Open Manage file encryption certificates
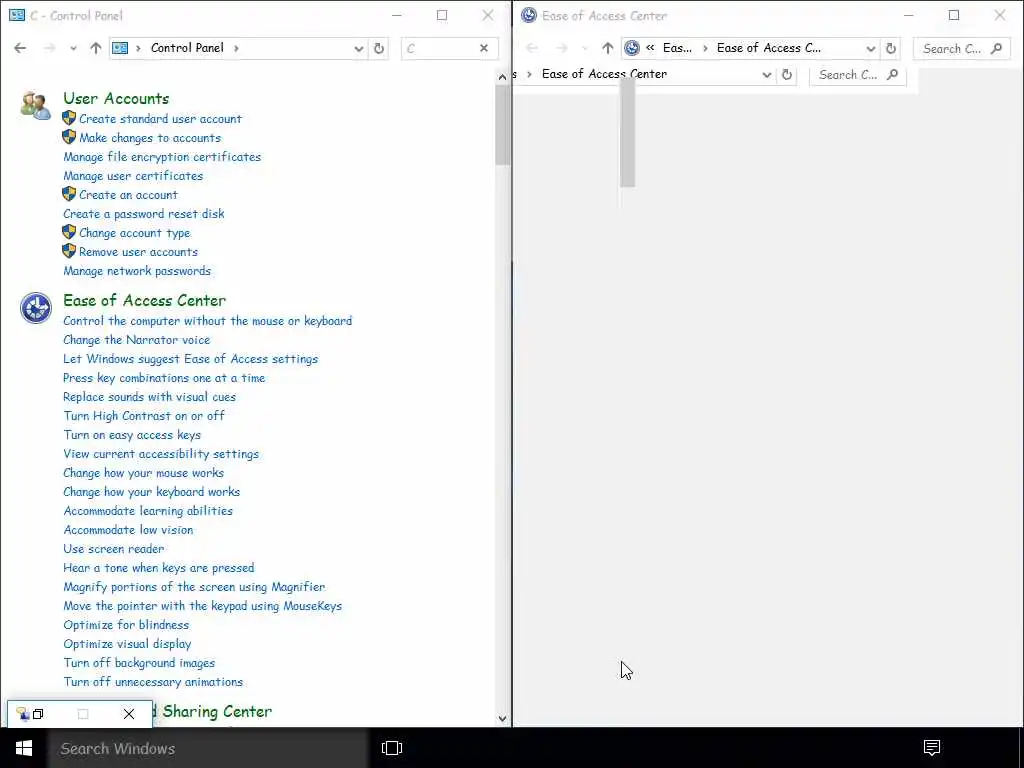 tap(162, 157)
